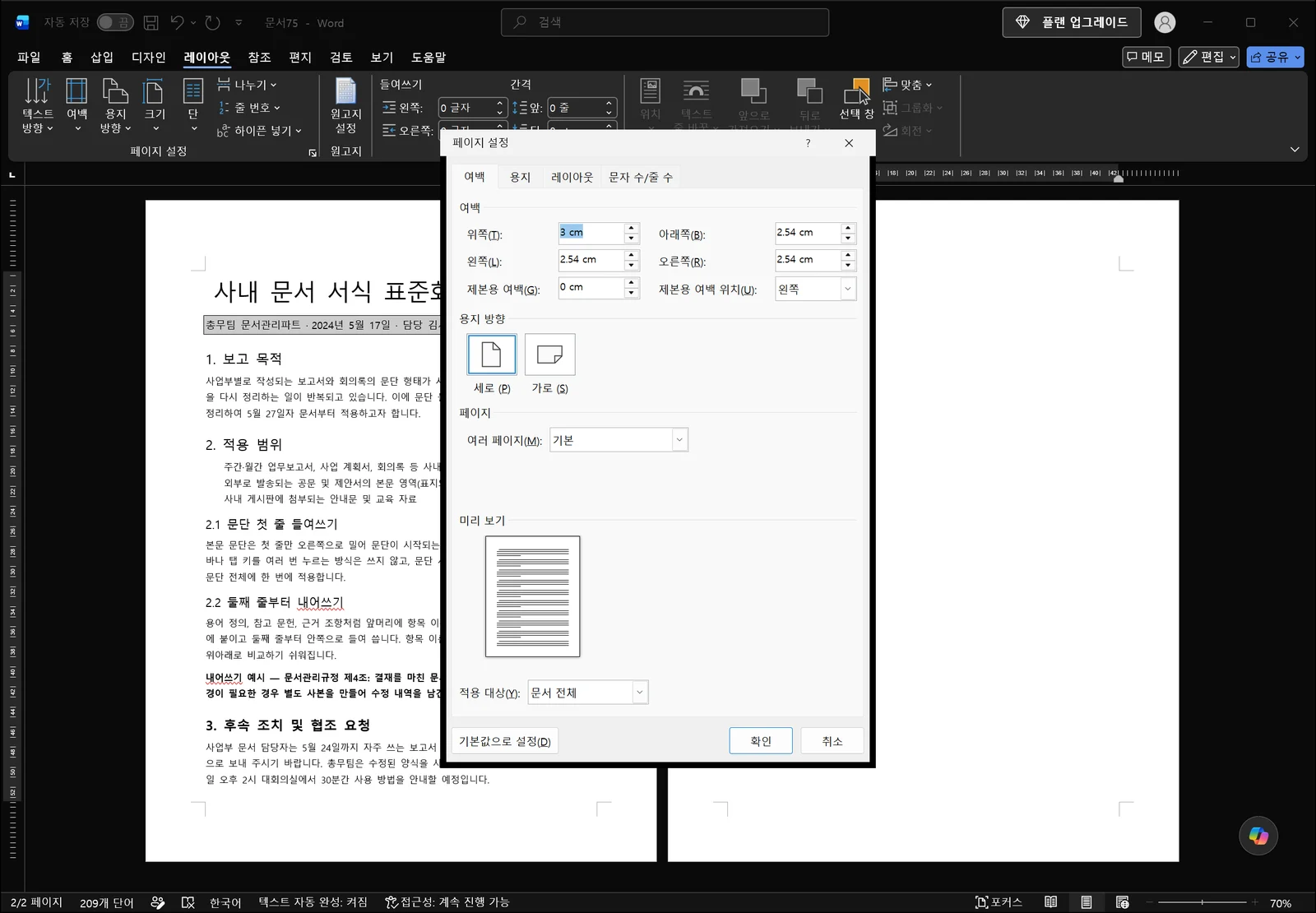Open the Comments (메모) button
Screen dimensions: 1316x913
click(1147, 58)
